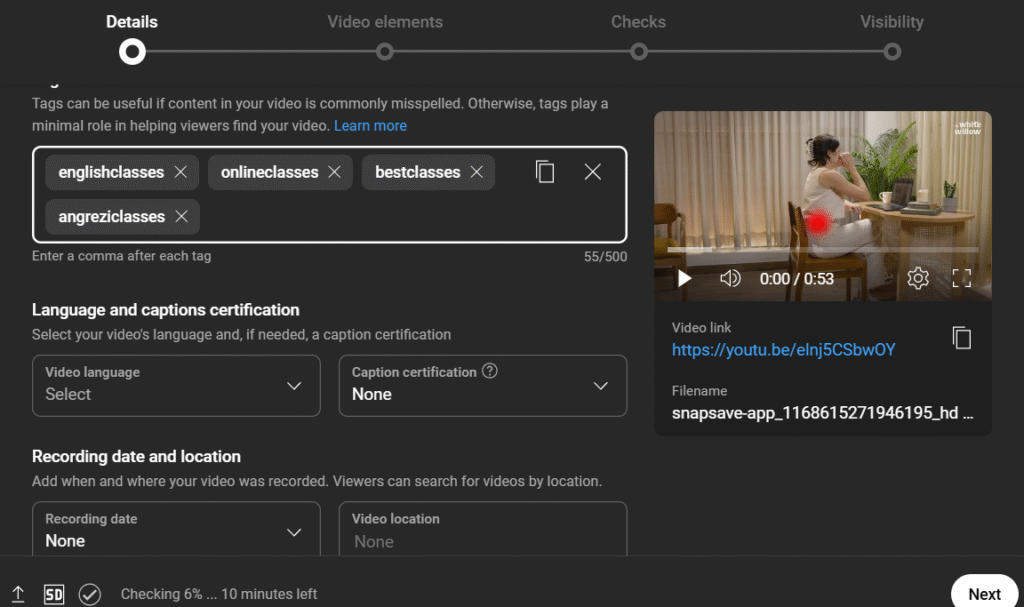The height and width of the screenshot is (607, 1024).
Task: Mute the video preview volume
Action: coord(730,279)
